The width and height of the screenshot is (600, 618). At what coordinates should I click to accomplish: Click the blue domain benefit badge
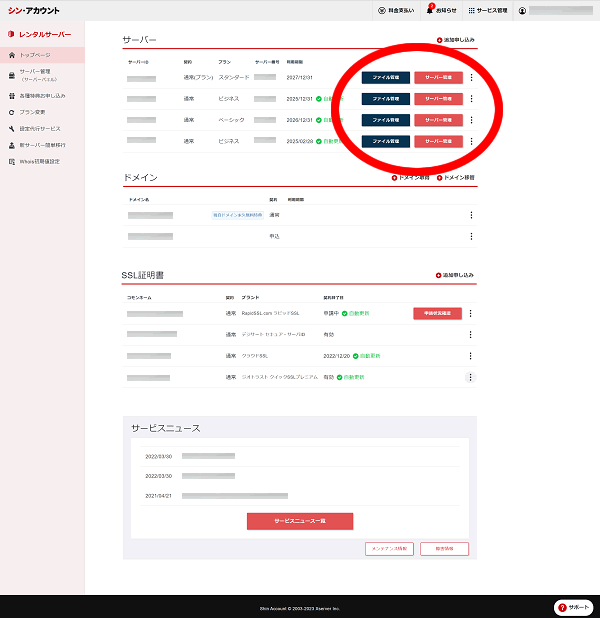click(237, 215)
